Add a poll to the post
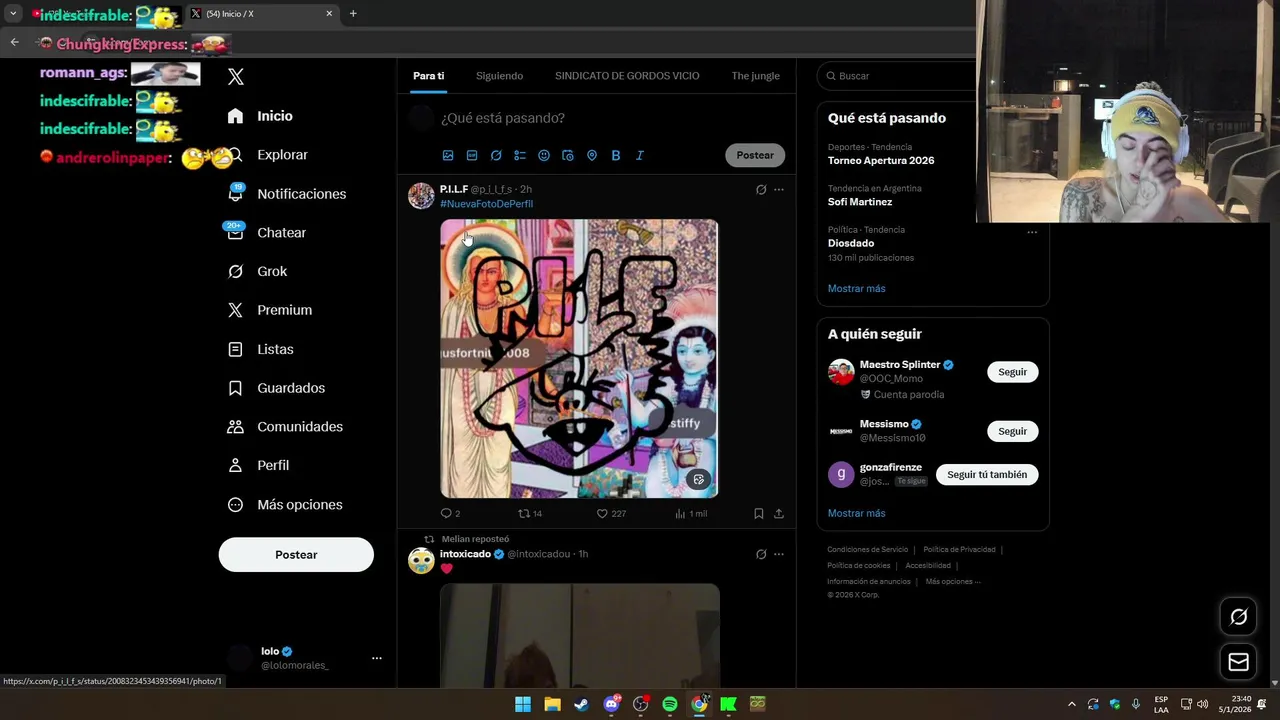This screenshot has width=1280, height=720. pos(520,155)
